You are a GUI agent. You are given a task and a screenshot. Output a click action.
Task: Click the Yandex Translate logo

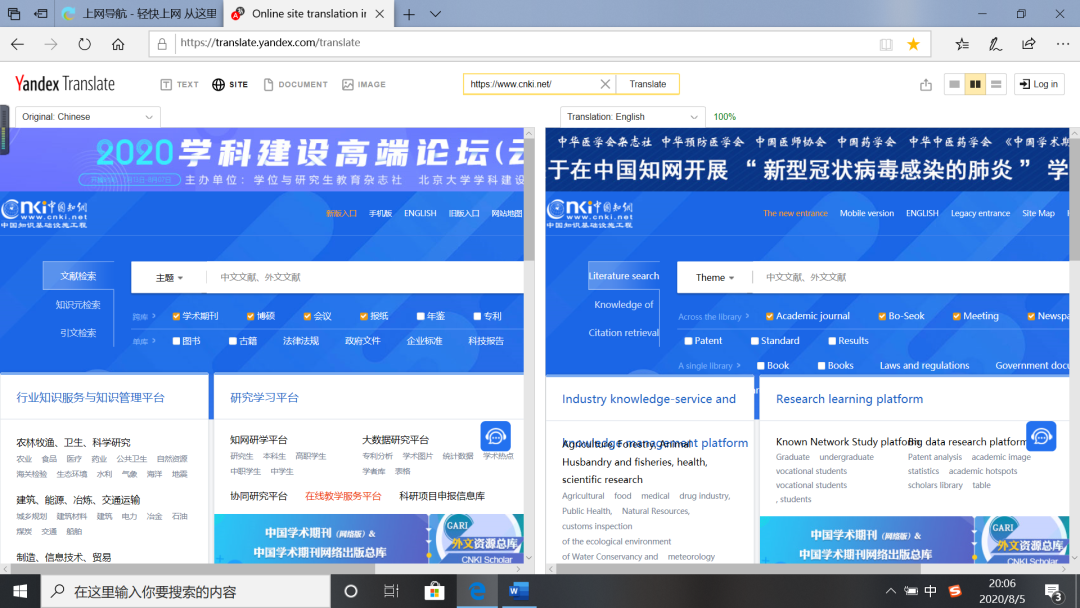65,84
